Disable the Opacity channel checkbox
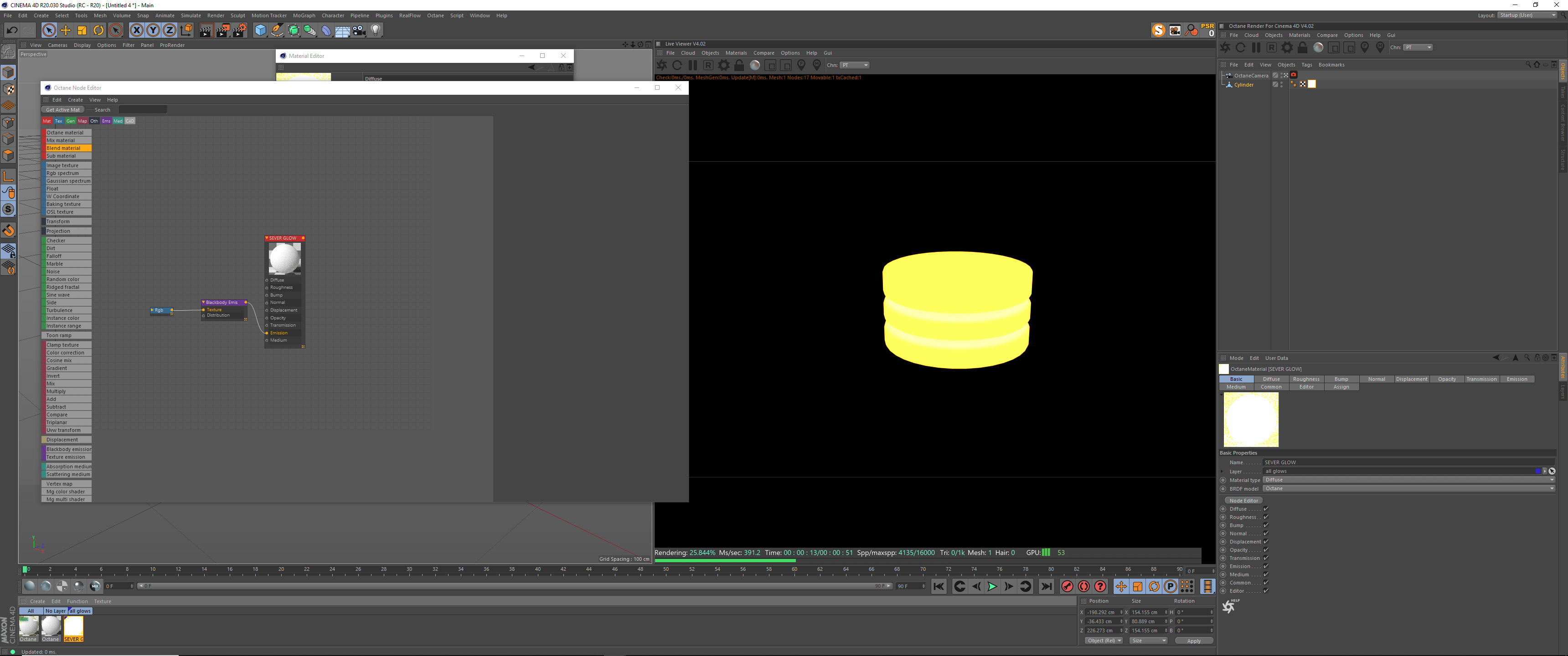The width and height of the screenshot is (1568, 656). [1265, 549]
